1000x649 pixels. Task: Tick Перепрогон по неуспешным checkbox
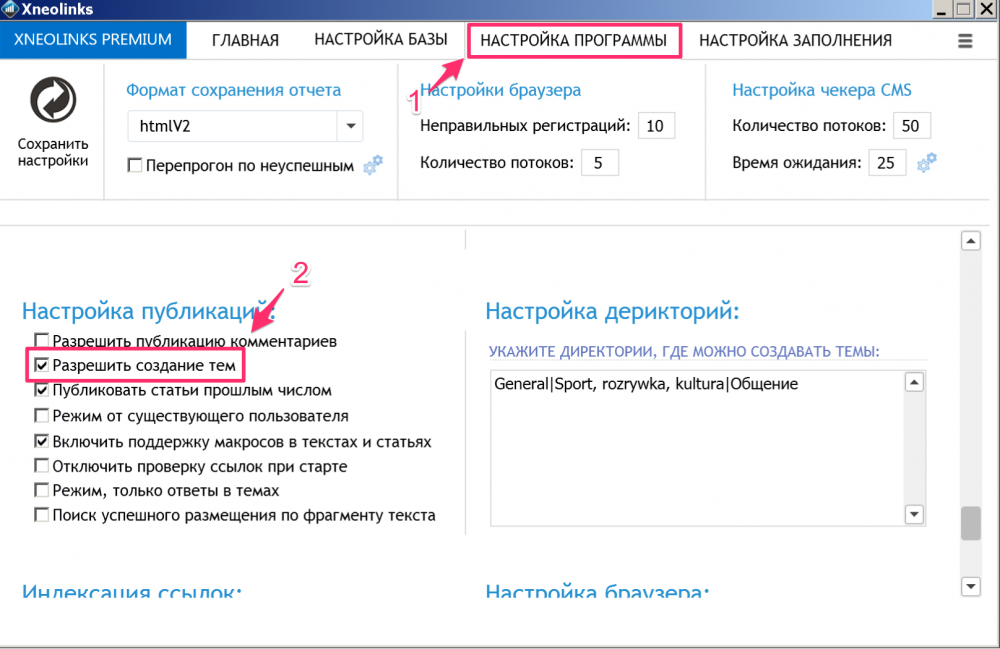(x=135, y=166)
